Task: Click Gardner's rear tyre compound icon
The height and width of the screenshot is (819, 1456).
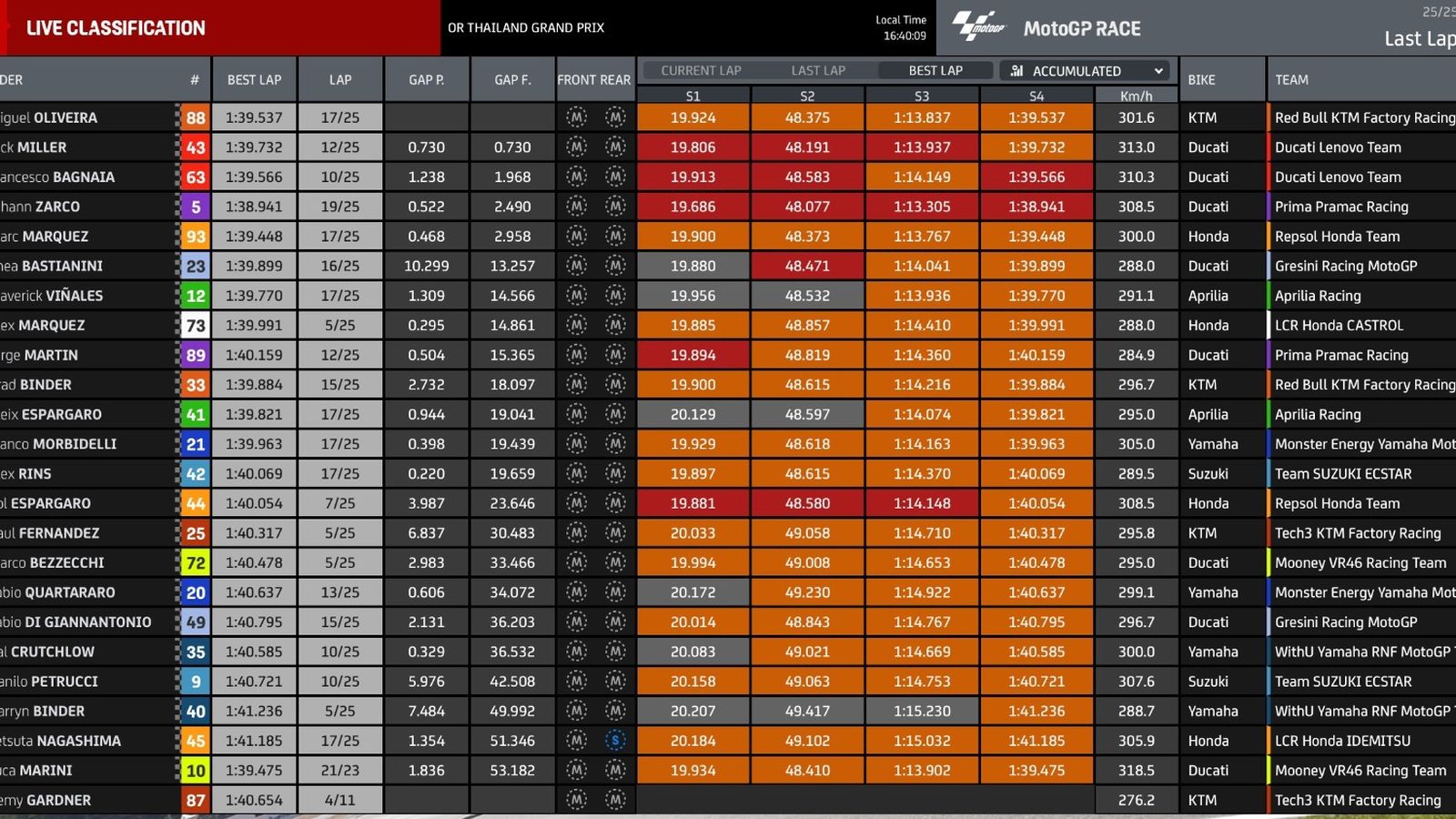Action: 616,800
